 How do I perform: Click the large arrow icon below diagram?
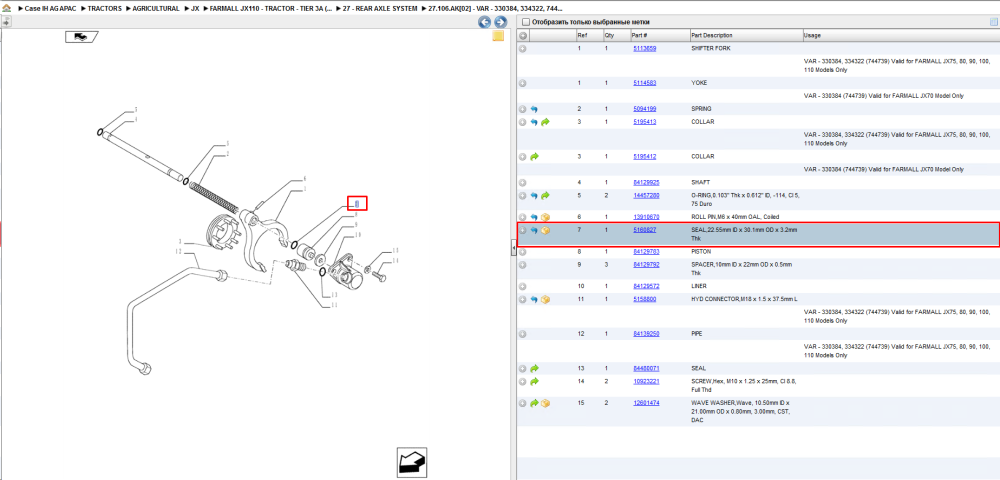click(411, 463)
